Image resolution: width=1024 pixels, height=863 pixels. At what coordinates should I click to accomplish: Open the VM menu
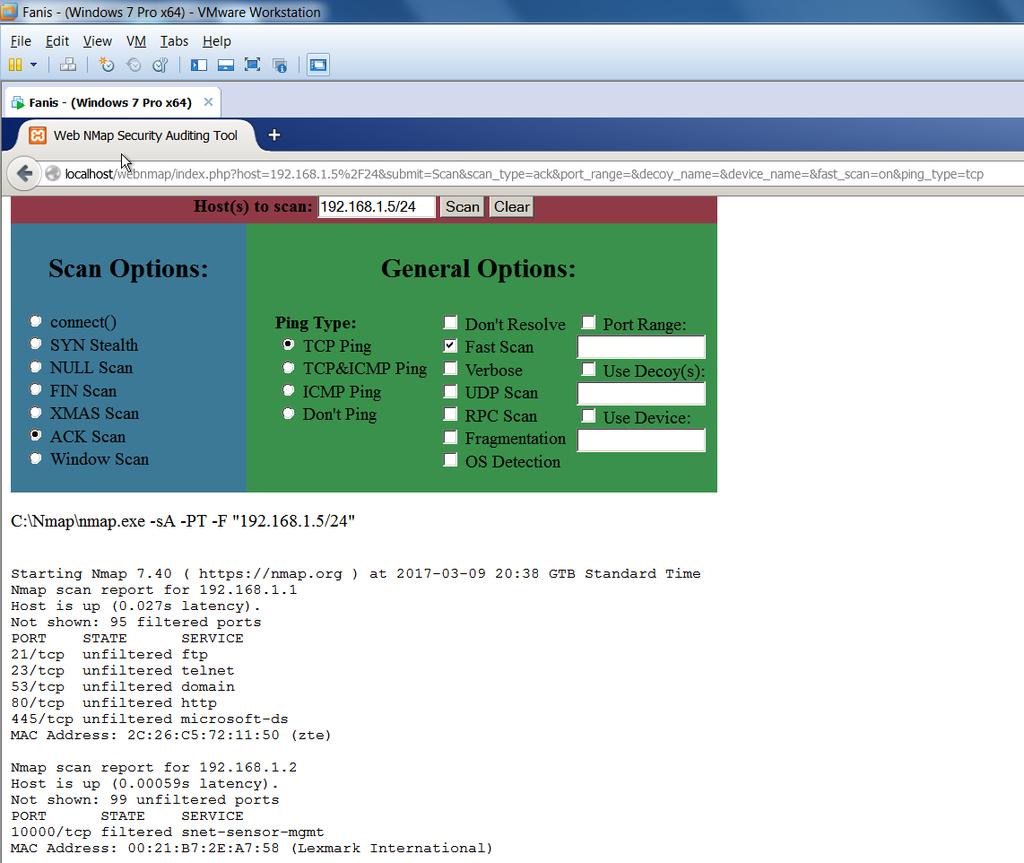pos(136,41)
